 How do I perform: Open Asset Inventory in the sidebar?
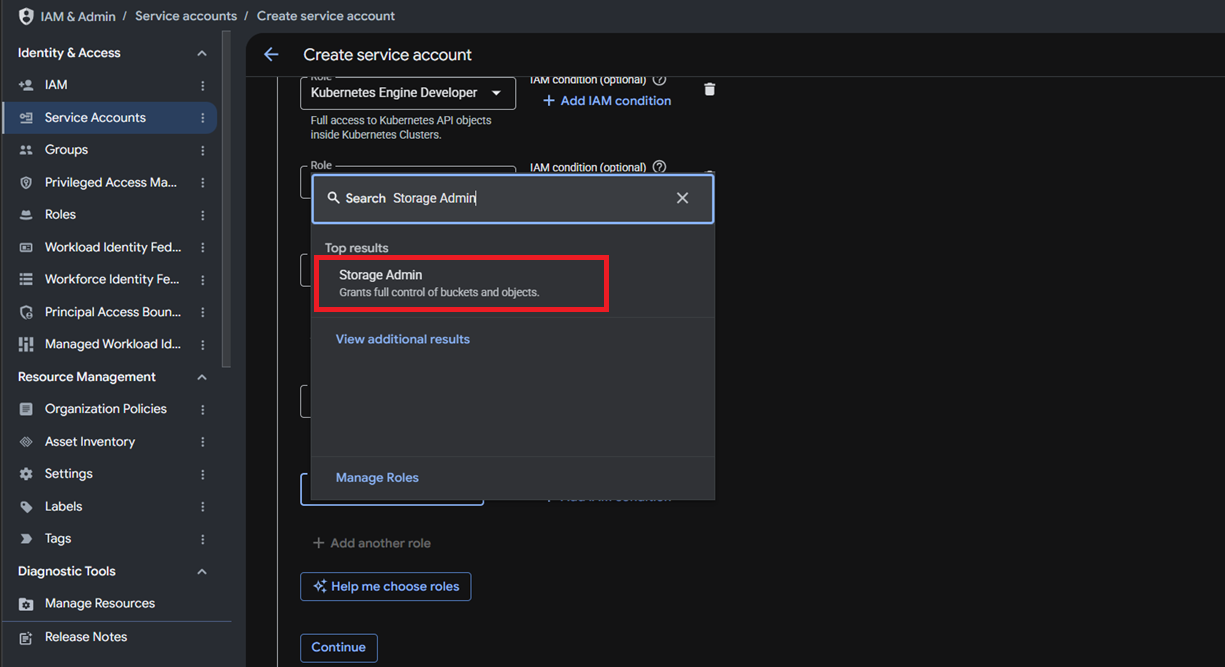89,442
